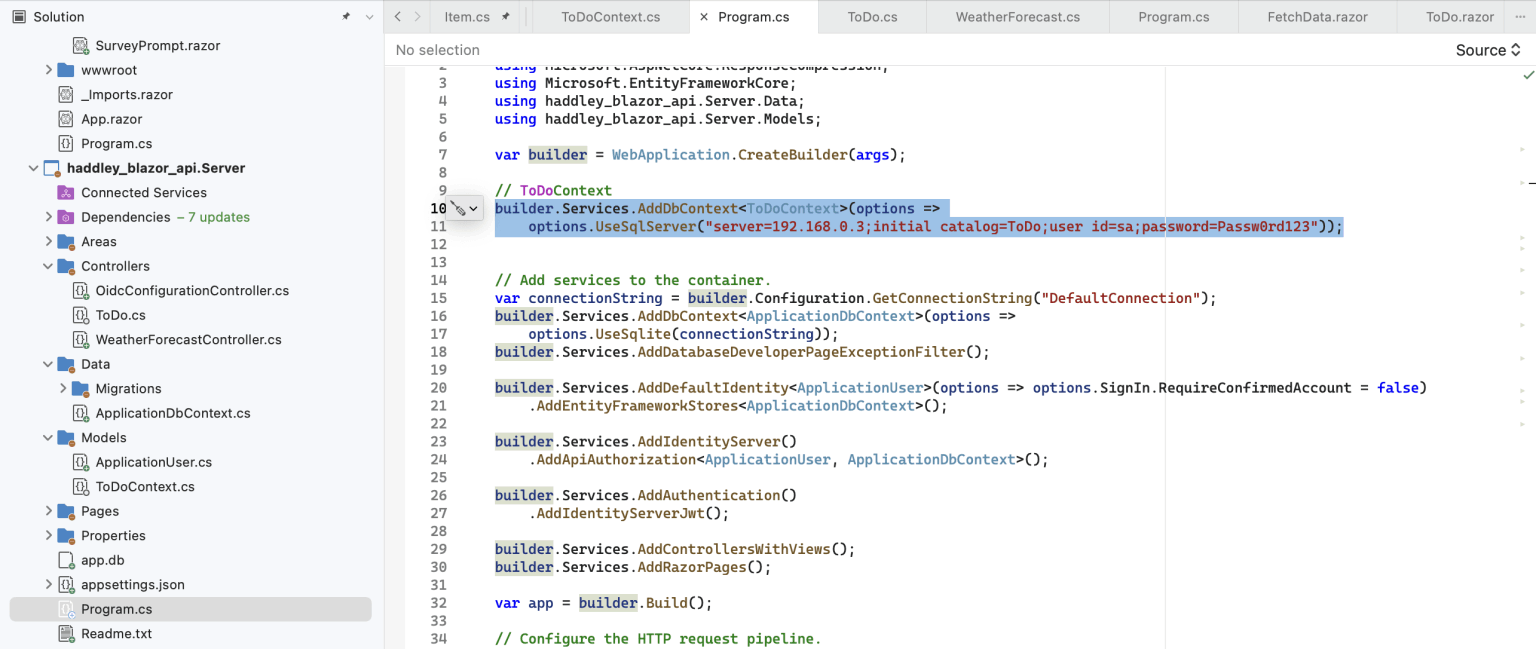Select the Migrations folder label

[x=128, y=388]
